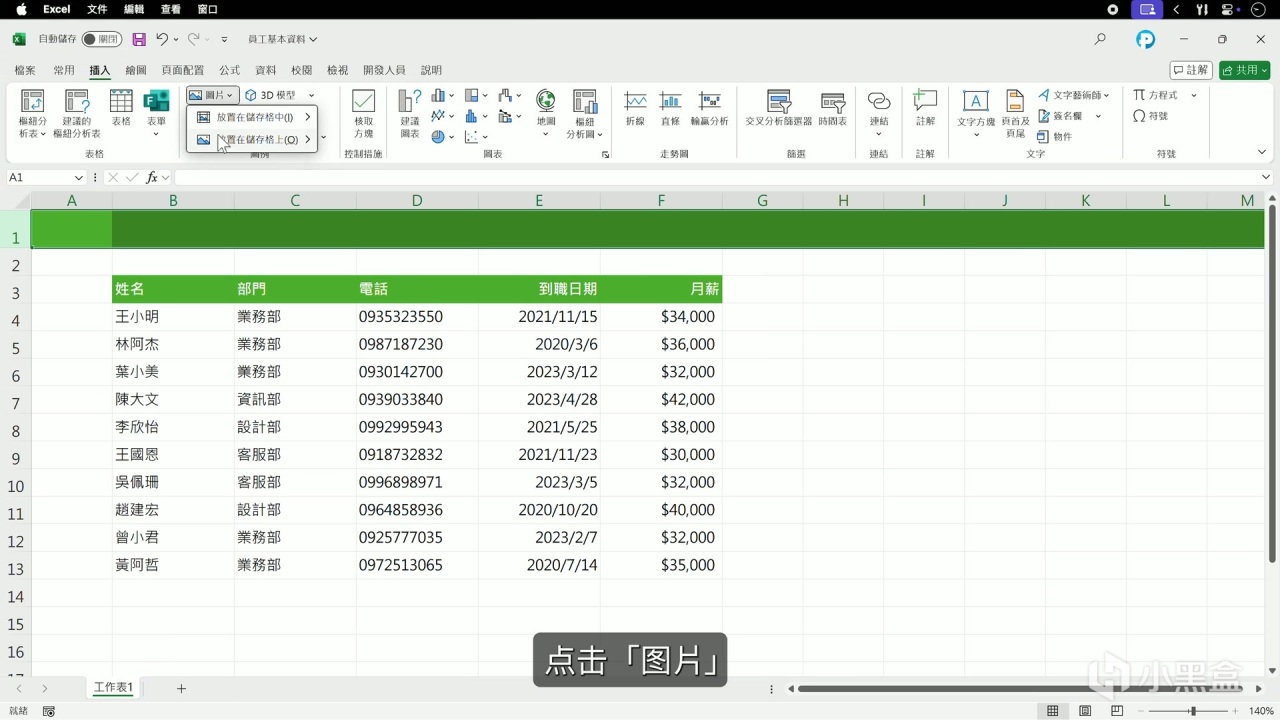Screen dimensions: 1280x720
Task: Add a new sheet with plus button
Action: pyautogui.click(x=181, y=688)
